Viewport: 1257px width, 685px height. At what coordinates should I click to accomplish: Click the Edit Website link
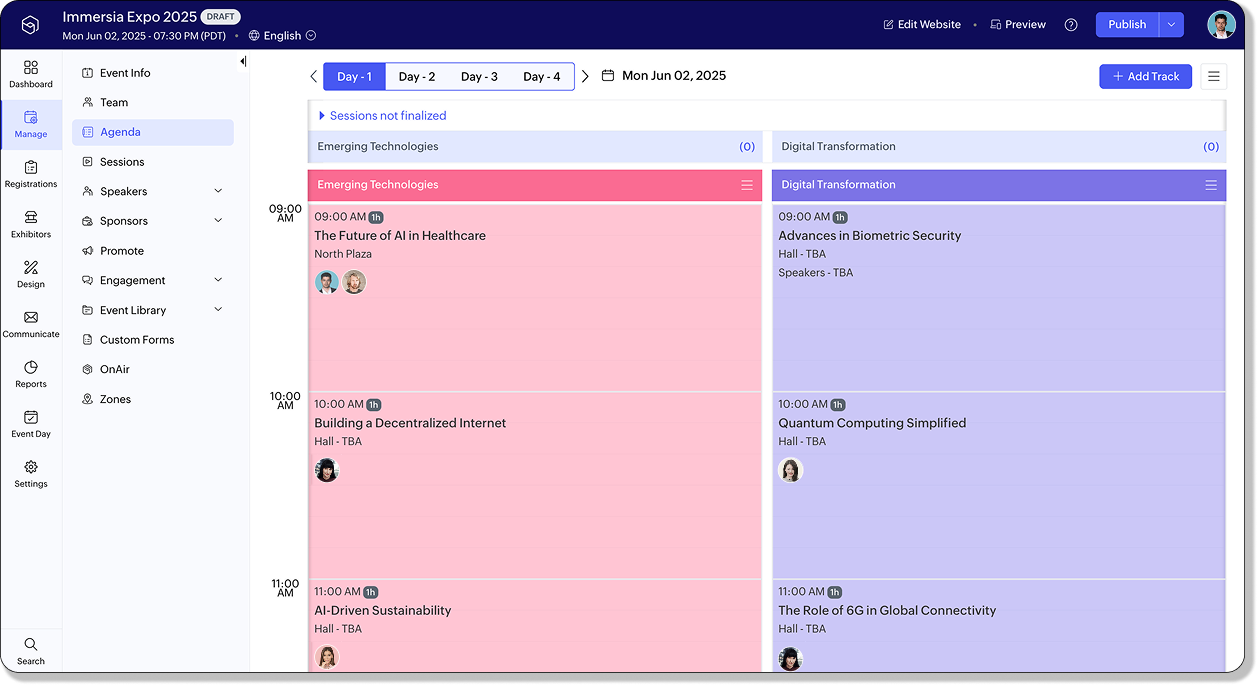[922, 25]
